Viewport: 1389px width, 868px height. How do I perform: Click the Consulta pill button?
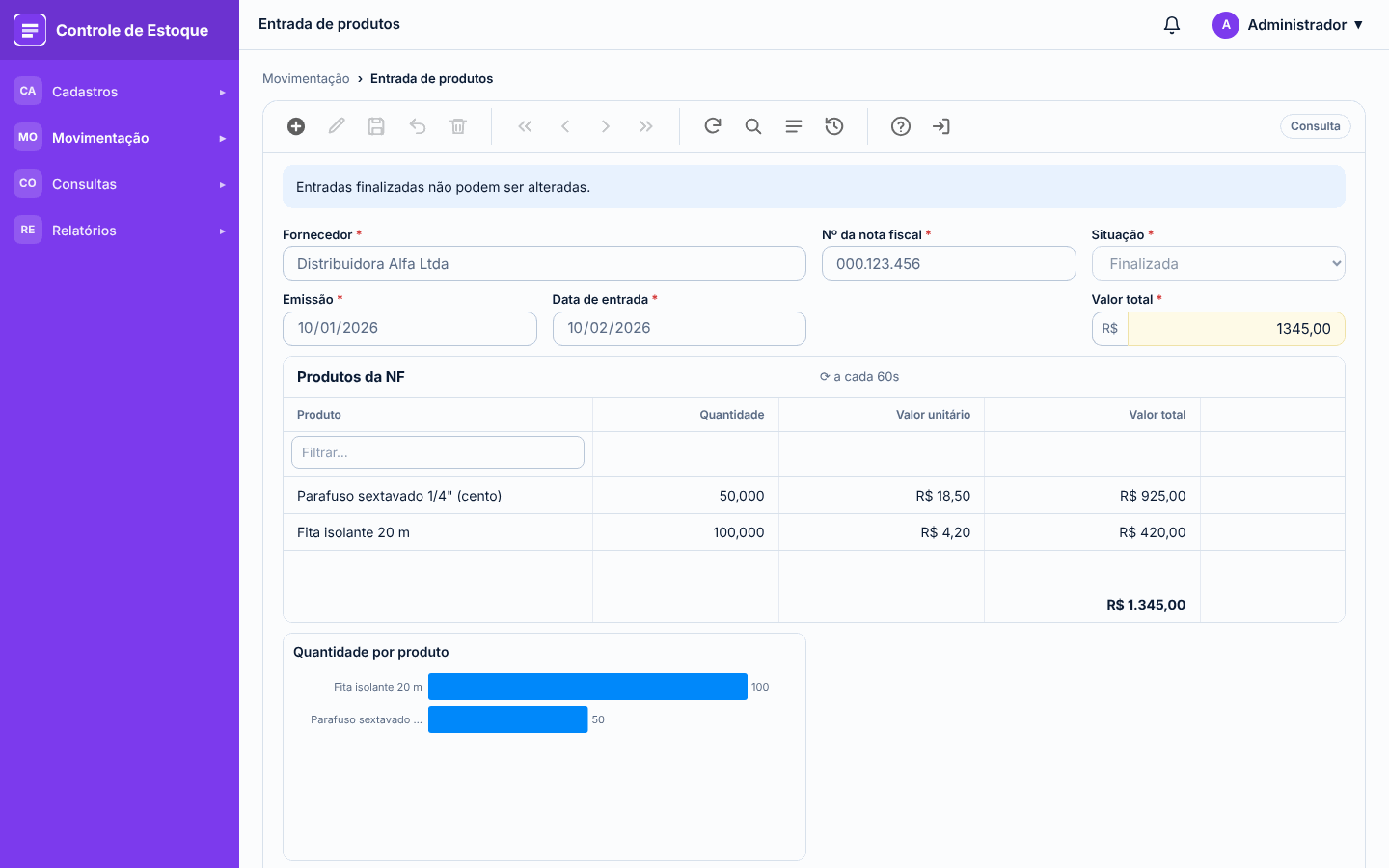point(1316,126)
